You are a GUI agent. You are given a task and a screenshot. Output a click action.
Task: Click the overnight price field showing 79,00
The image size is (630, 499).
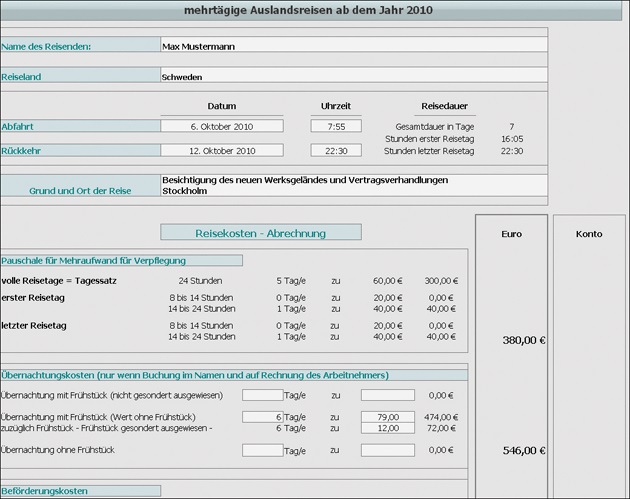[387, 416]
